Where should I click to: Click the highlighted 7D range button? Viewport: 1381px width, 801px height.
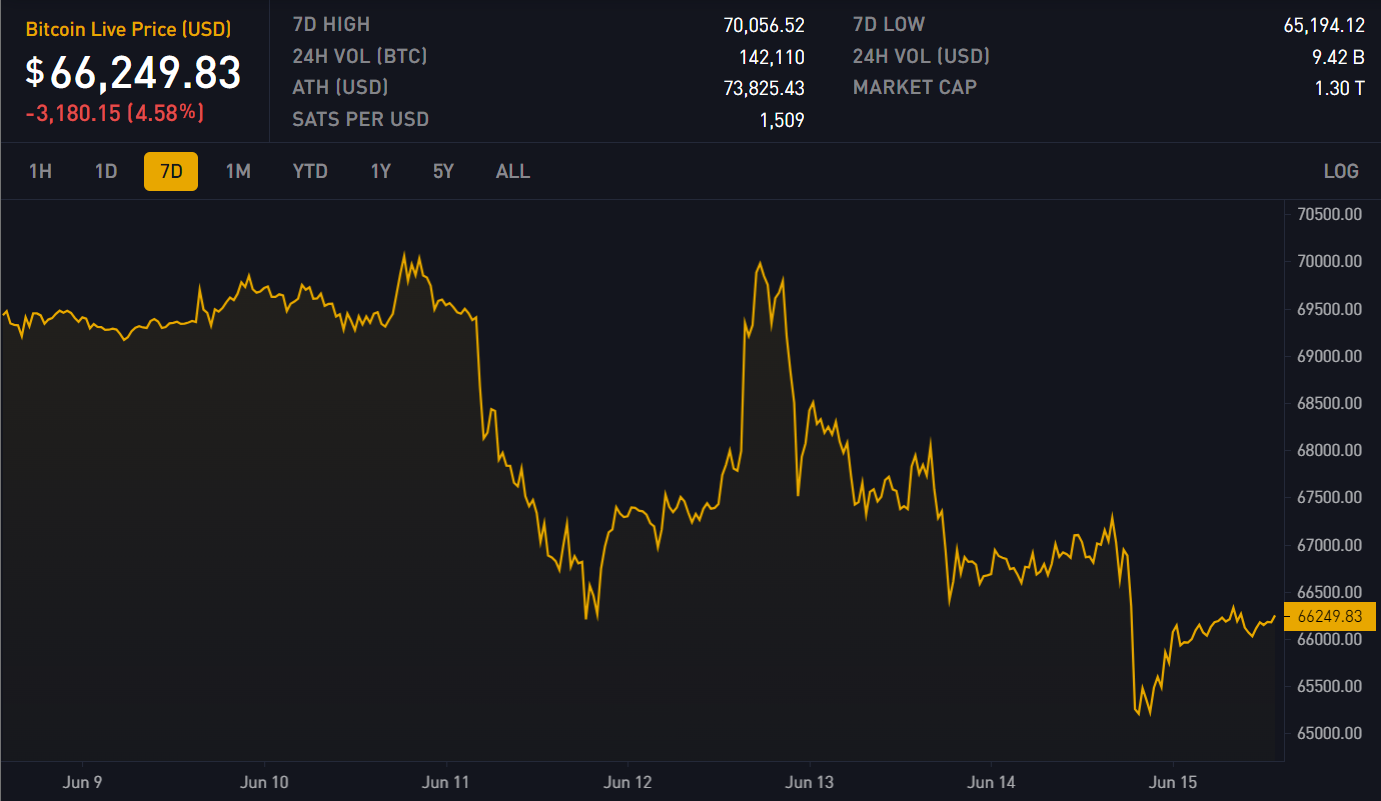point(171,171)
